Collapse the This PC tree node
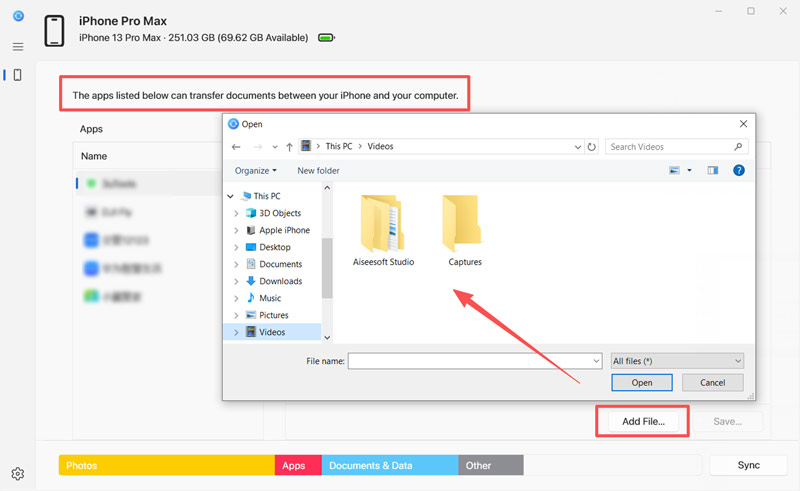Image resolution: width=800 pixels, height=491 pixels. click(231, 196)
